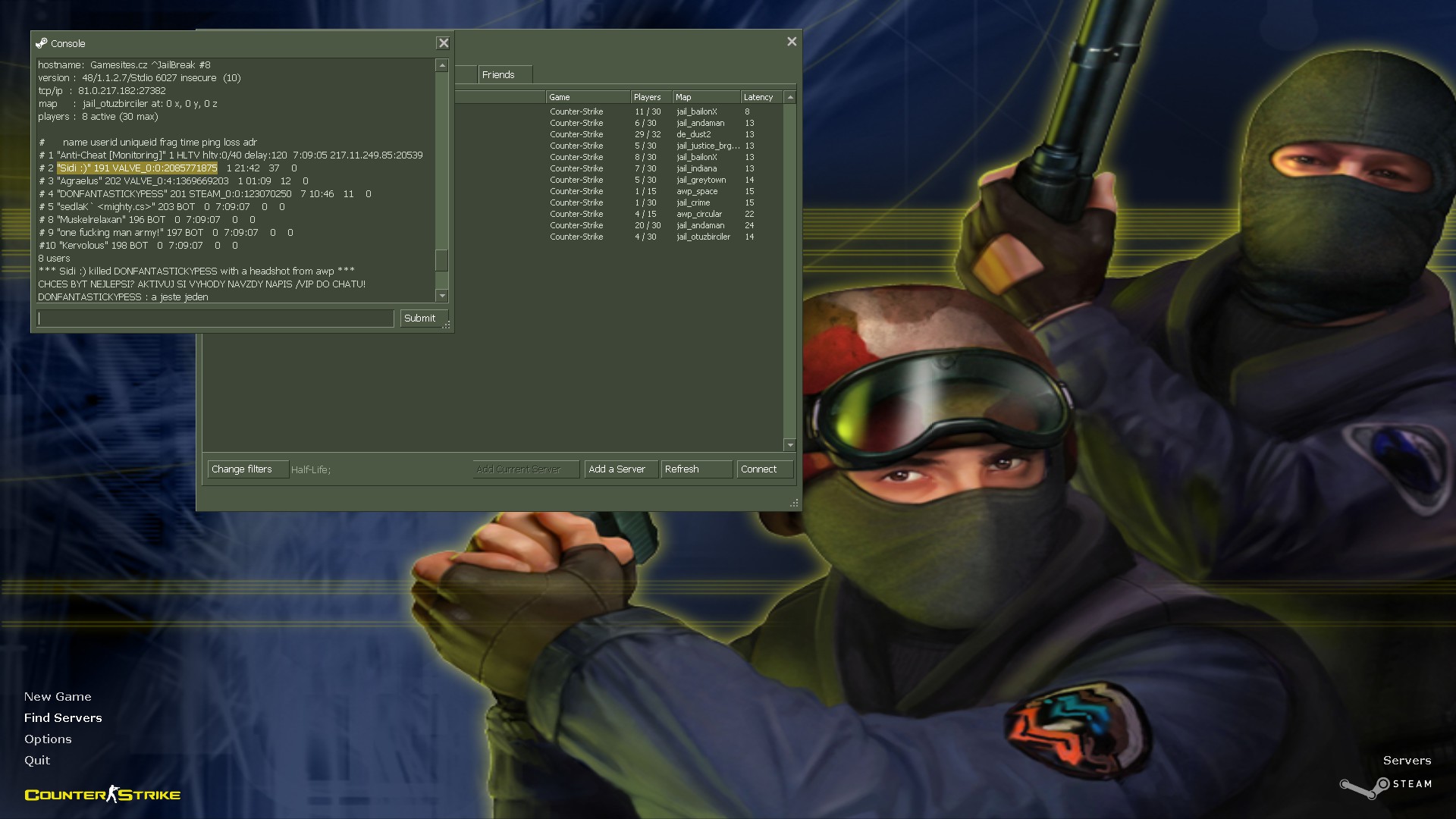Sort servers by Players column
The height and width of the screenshot is (819, 1456).
click(651, 97)
